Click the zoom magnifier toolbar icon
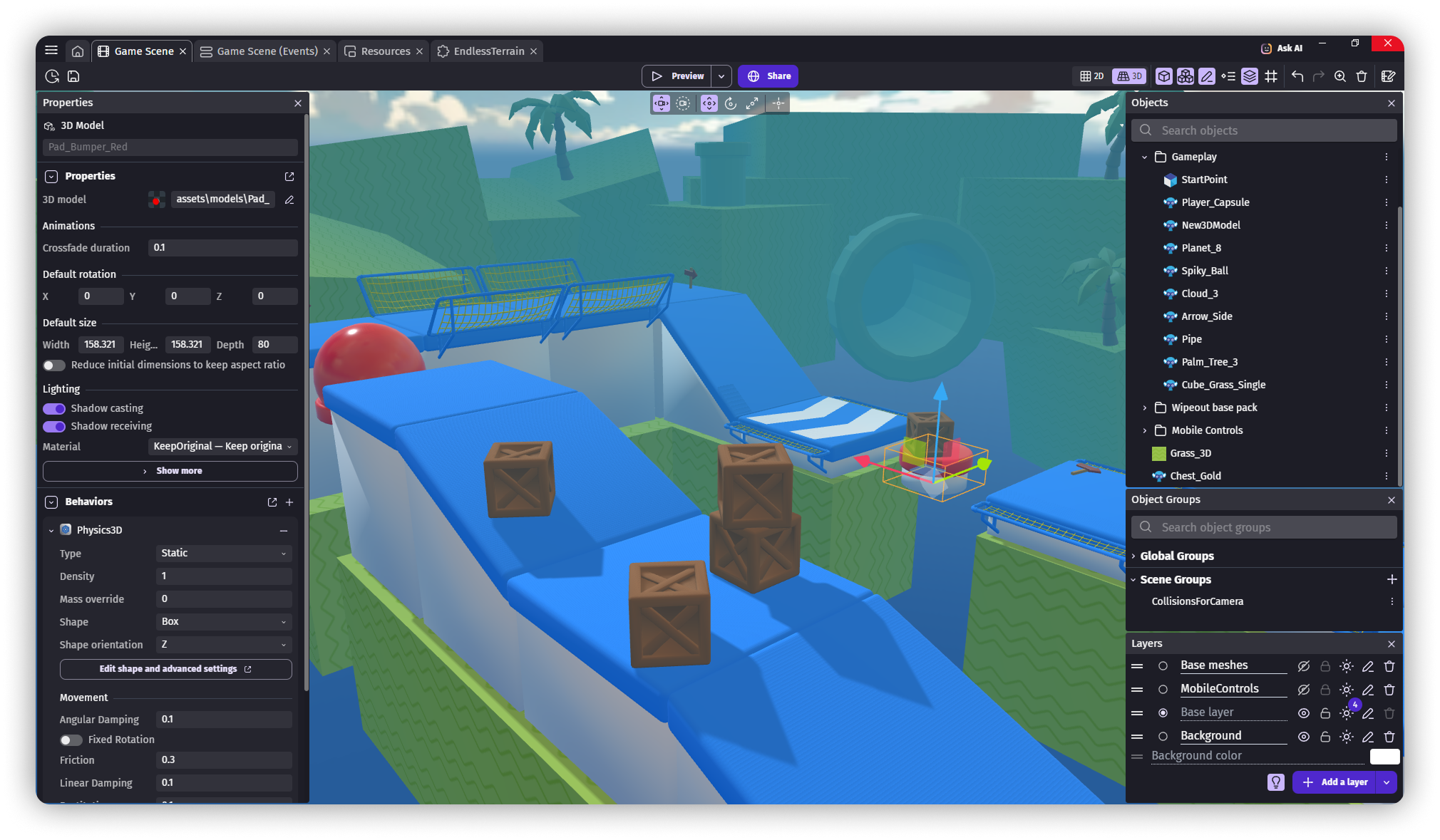Screen dimensions: 1440x840 point(1340,76)
